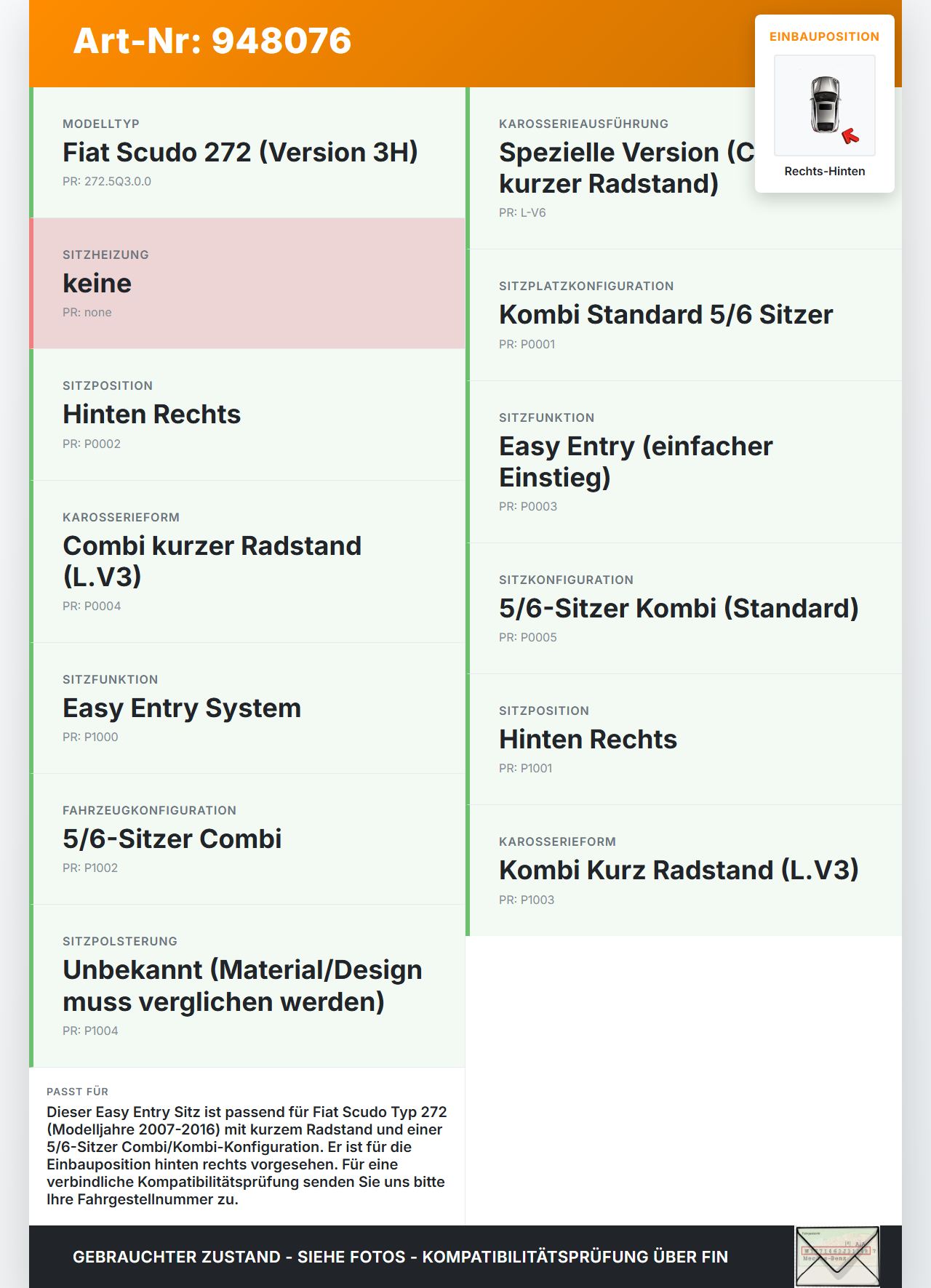Click the Fiat Scudo 272 model card
Screen dimensions: 931x1288
tap(247, 153)
